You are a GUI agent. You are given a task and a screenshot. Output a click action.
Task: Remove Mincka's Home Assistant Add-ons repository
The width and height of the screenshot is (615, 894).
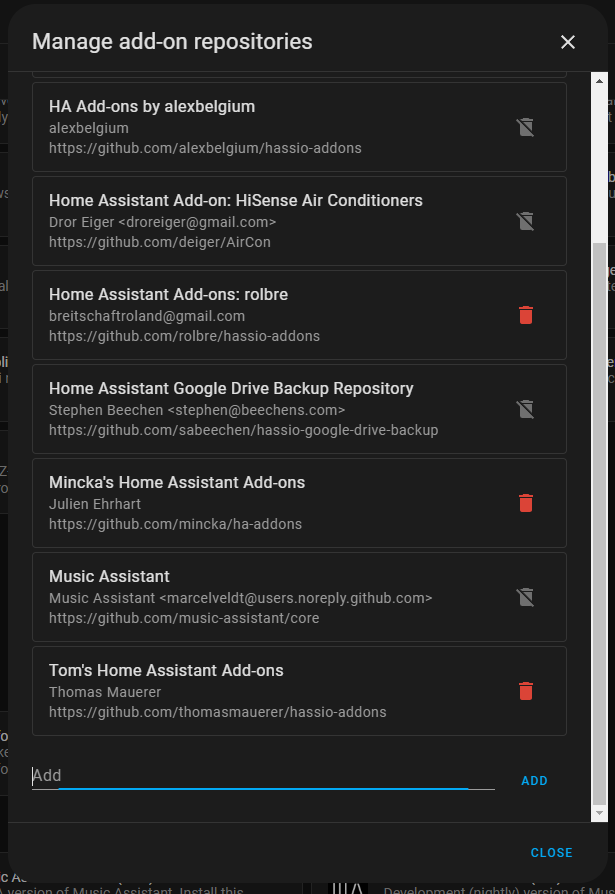[x=526, y=503]
